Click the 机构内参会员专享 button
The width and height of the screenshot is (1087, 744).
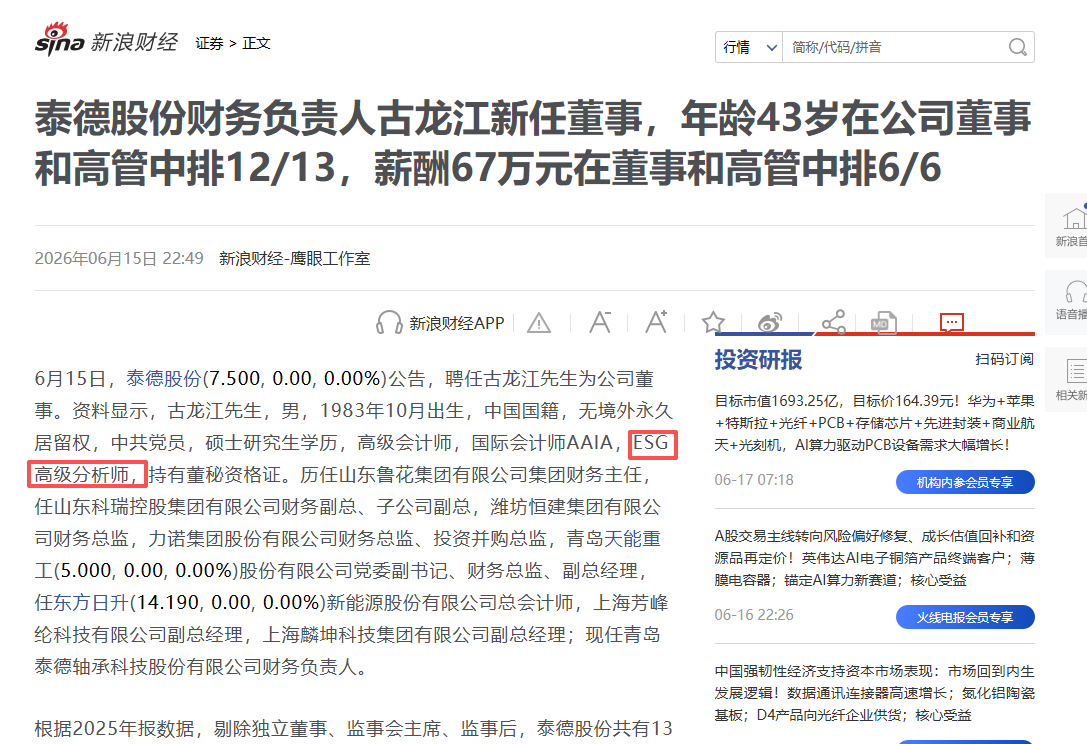[965, 482]
